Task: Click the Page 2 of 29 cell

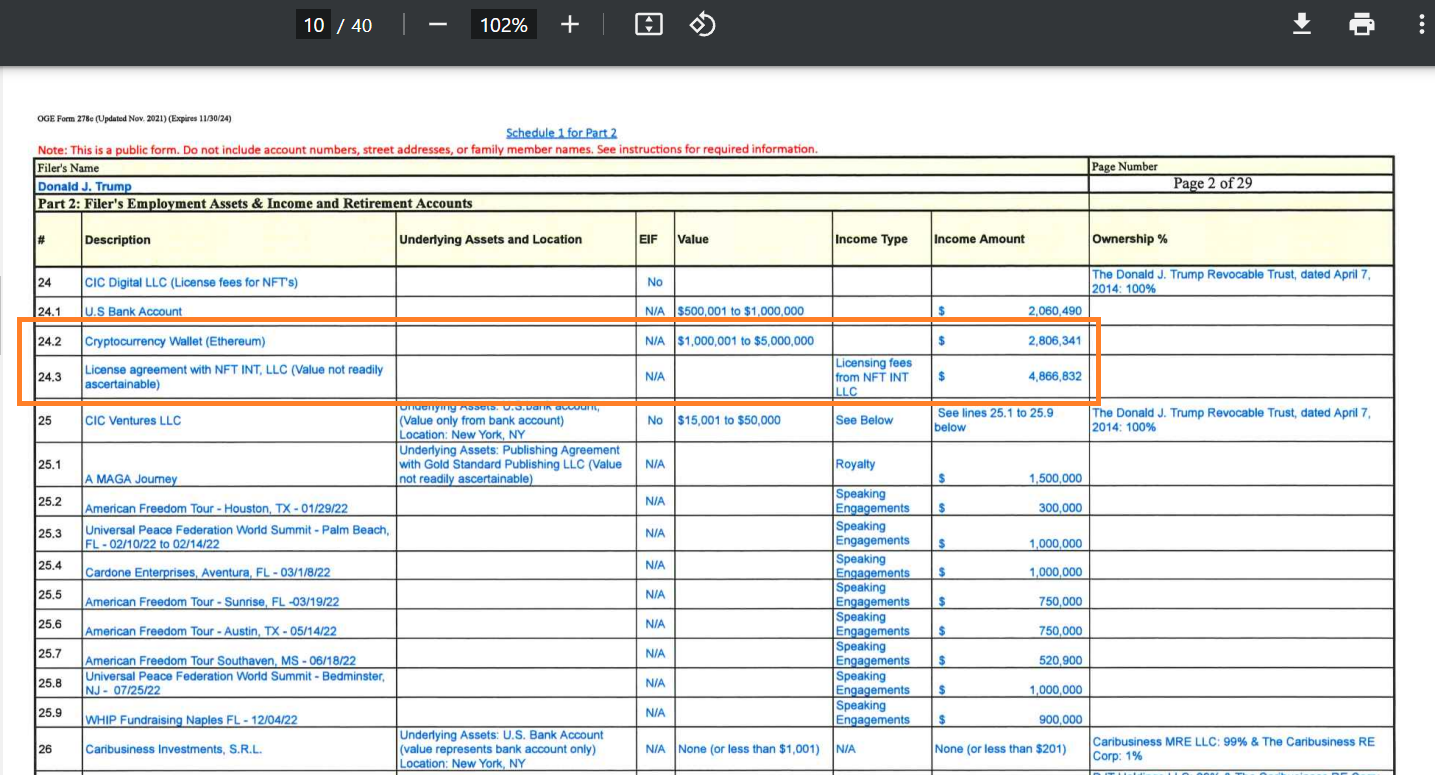Action: [1212, 183]
